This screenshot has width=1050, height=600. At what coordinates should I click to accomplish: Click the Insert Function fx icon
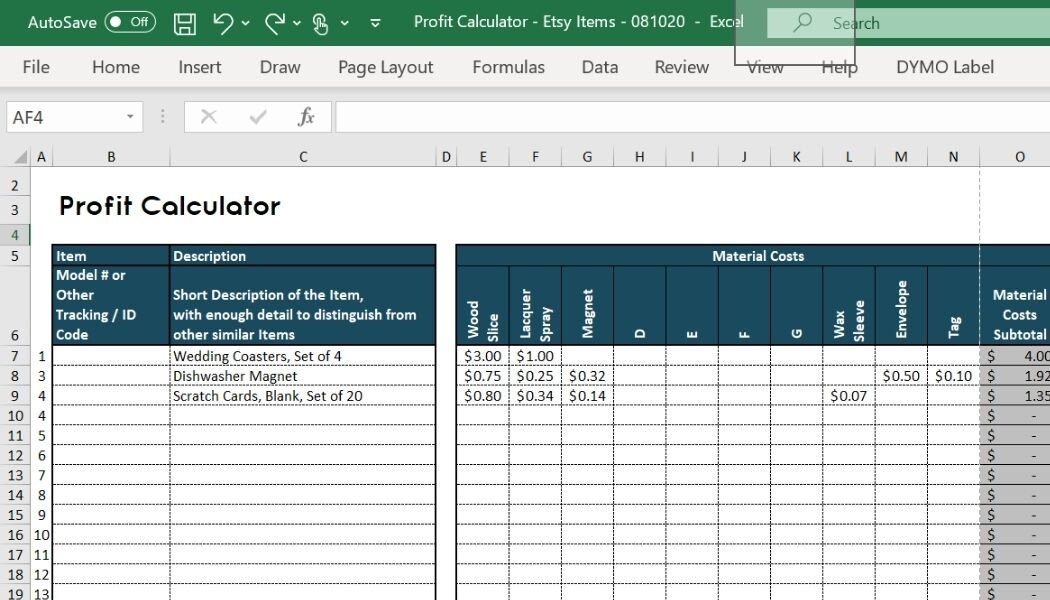(x=306, y=117)
